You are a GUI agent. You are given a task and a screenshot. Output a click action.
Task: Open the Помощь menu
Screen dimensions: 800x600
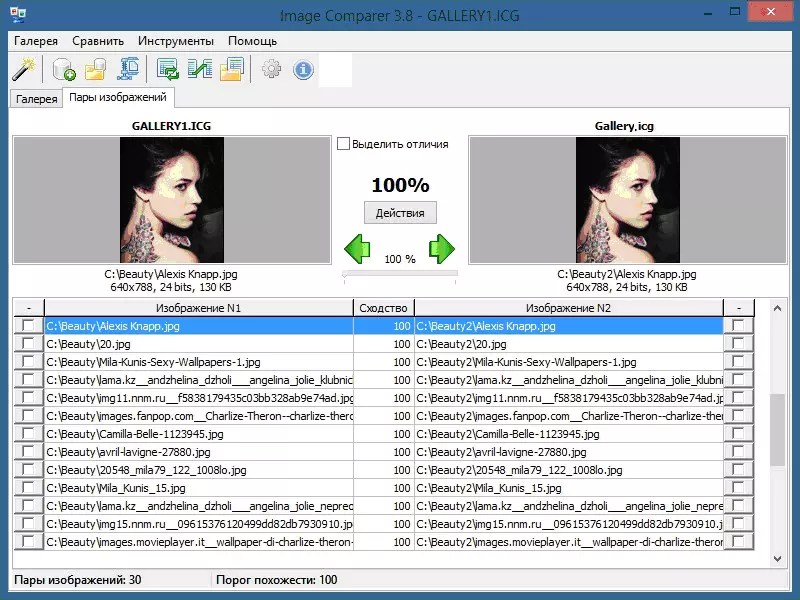pyautogui.click(x=253, y=41)
